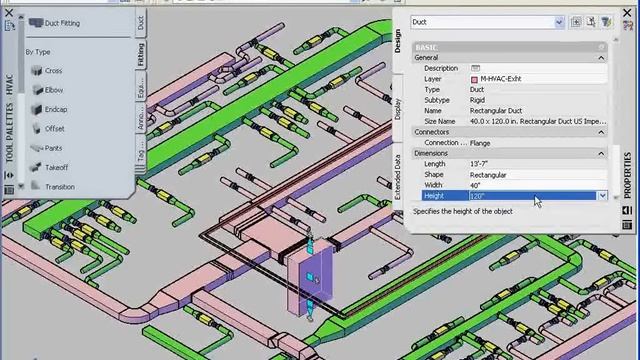This screenshot has height=360, width=640.
Task: Click the Name value Rectangular Duct
Action: (x=496, y=111)
